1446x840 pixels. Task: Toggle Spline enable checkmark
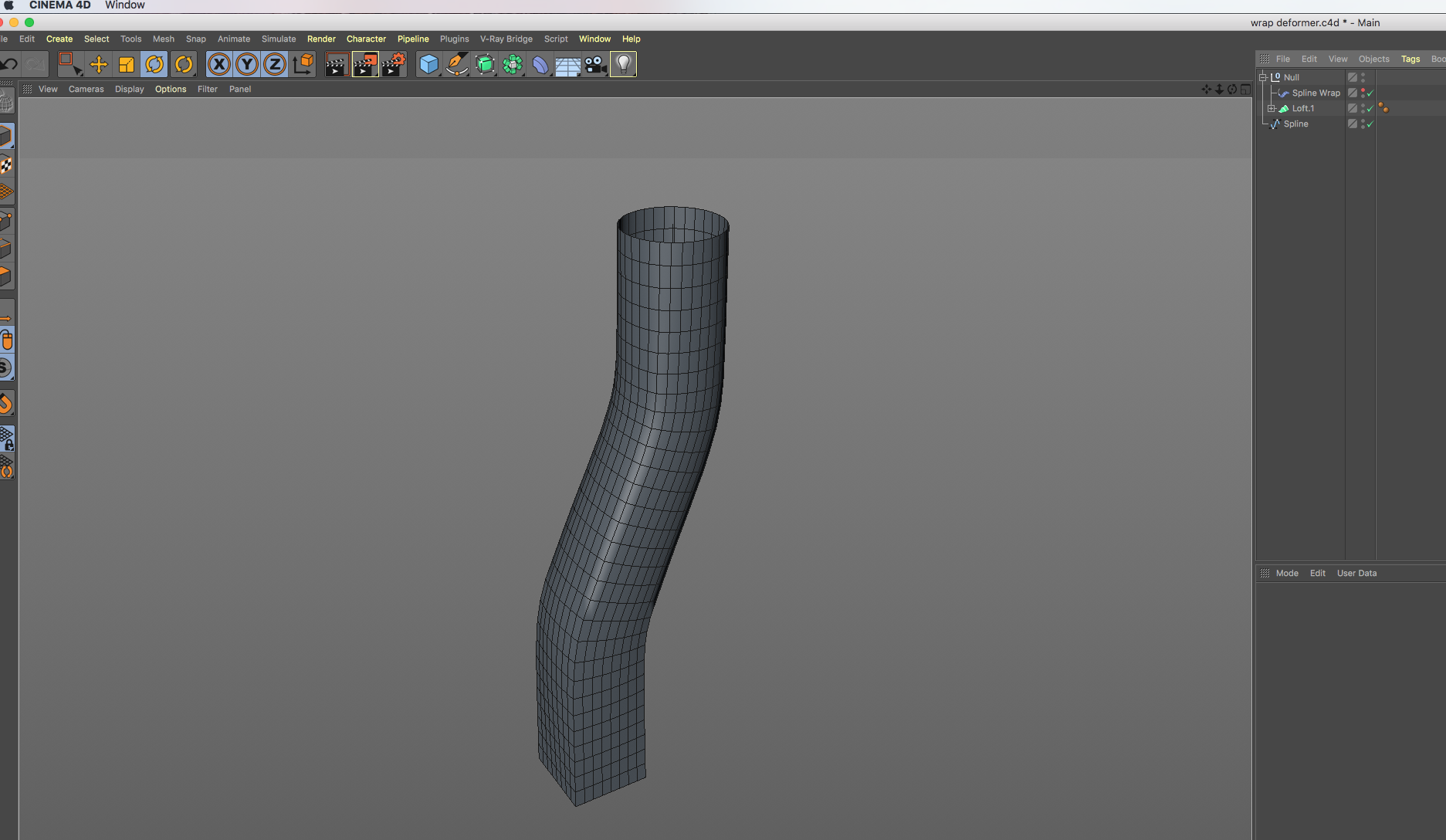(x=1370, y=124)
